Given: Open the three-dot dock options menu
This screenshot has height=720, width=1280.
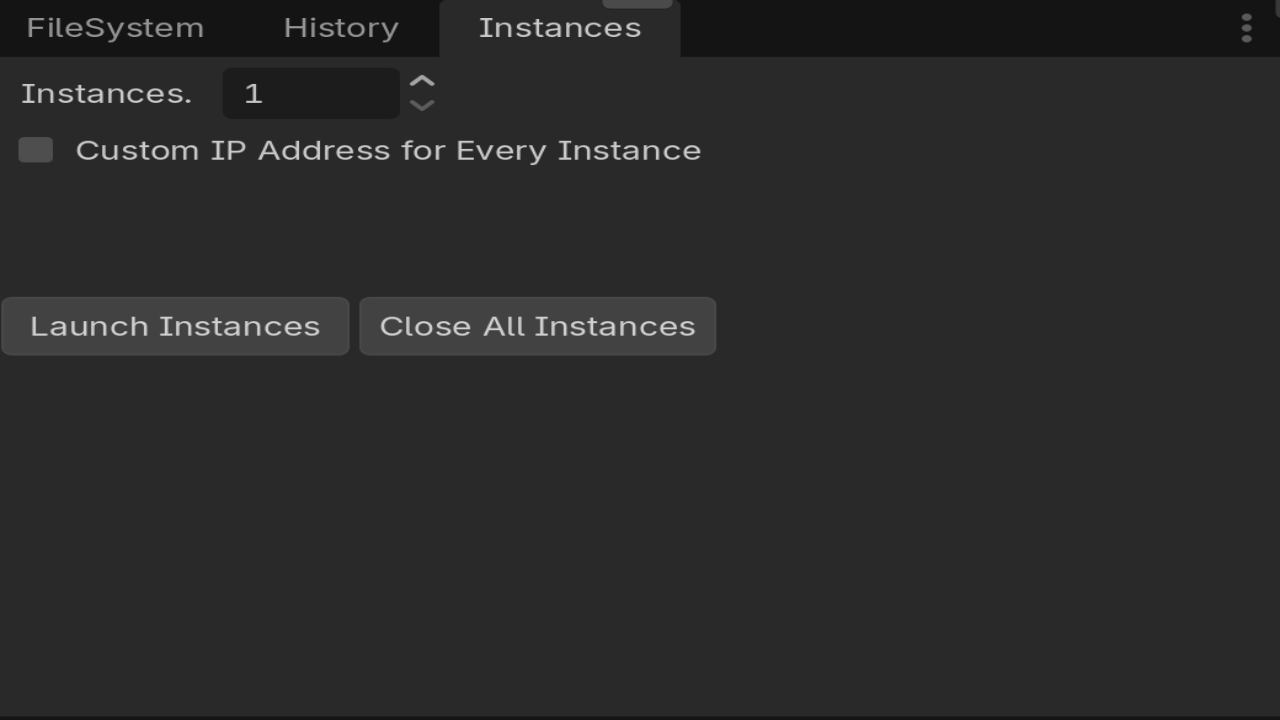Looking at the screenshot, I should (x=1246, y=28).
